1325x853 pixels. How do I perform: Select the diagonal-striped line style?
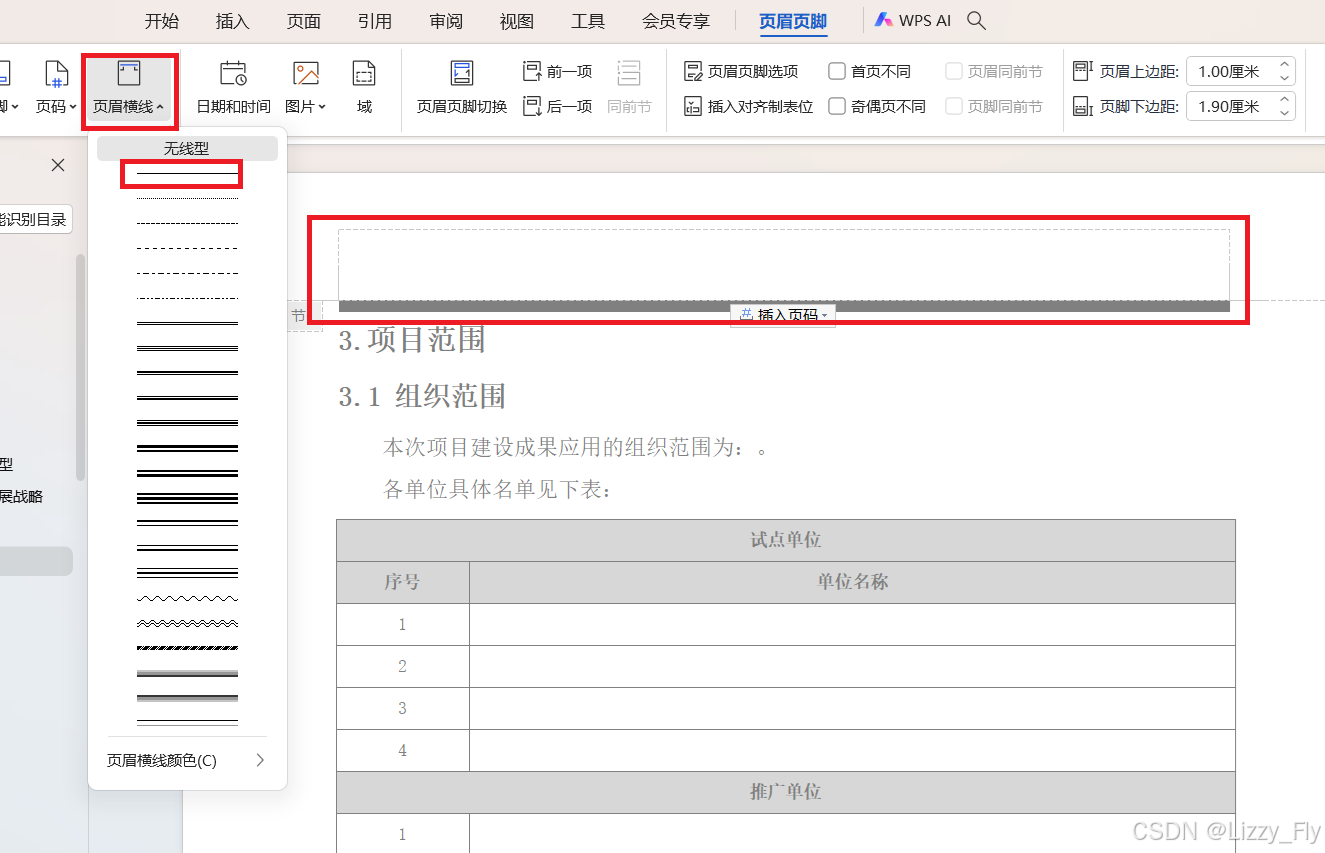point(187,648)
